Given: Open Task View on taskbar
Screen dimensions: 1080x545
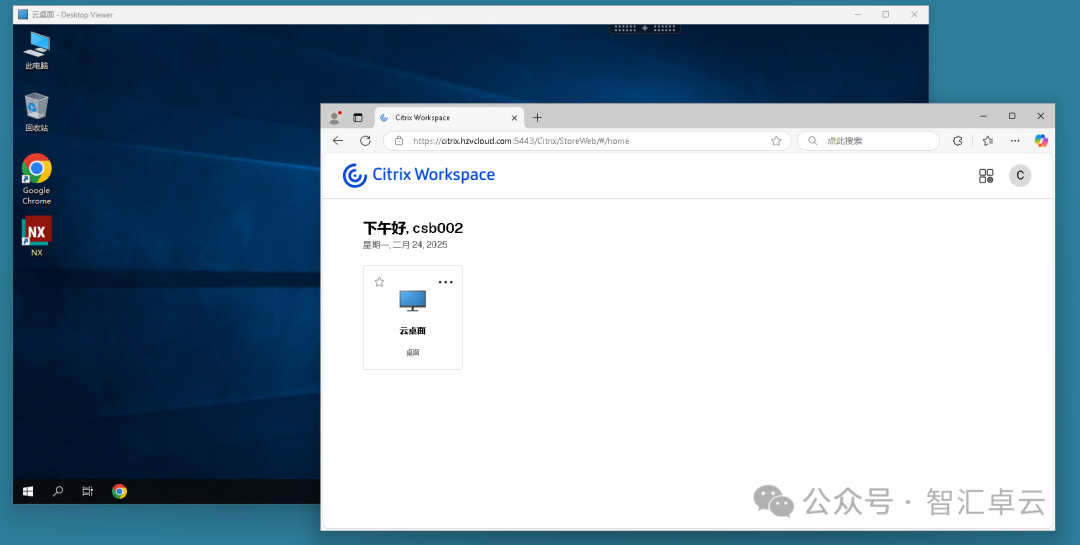Looking at the screenshot, I should (x=87, y=491).
